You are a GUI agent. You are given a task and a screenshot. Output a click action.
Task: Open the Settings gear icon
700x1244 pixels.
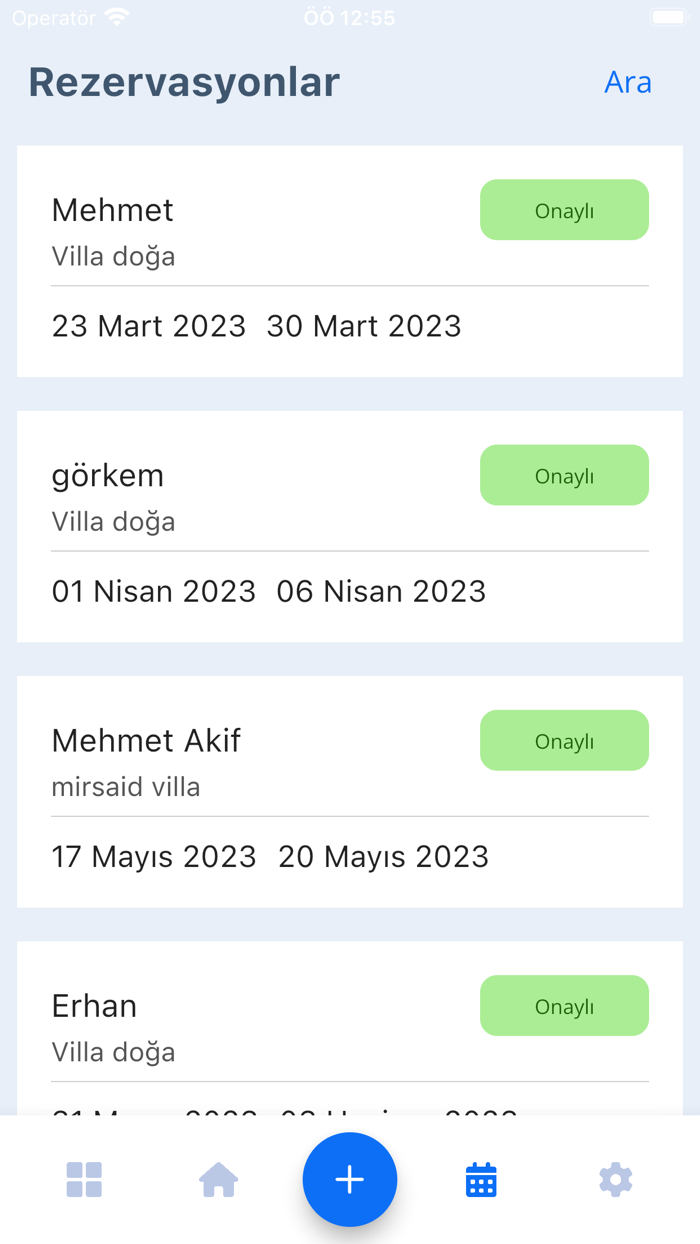click(x=615, y=1180)
